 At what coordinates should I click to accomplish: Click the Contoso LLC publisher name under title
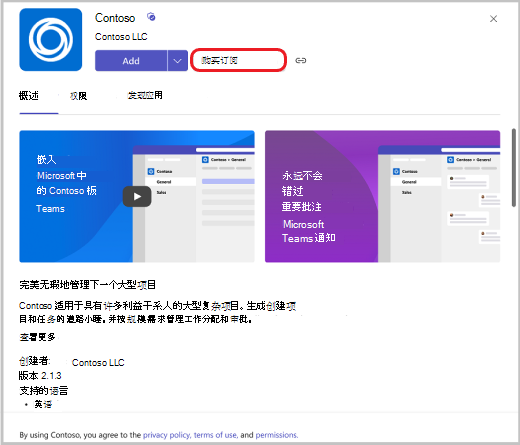121,37
